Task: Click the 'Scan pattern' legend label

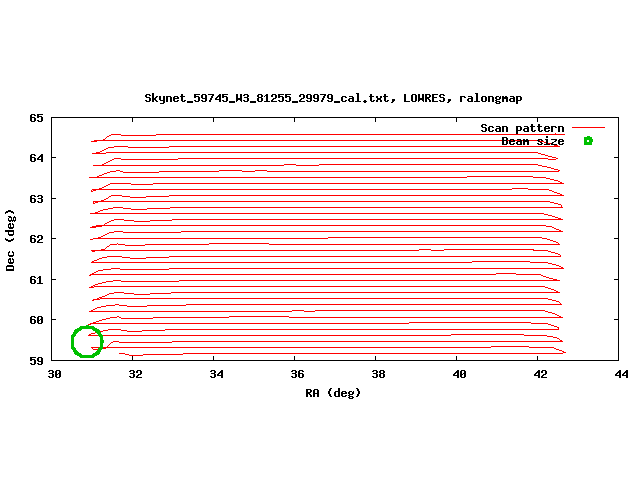Action: tap(522, 128)
